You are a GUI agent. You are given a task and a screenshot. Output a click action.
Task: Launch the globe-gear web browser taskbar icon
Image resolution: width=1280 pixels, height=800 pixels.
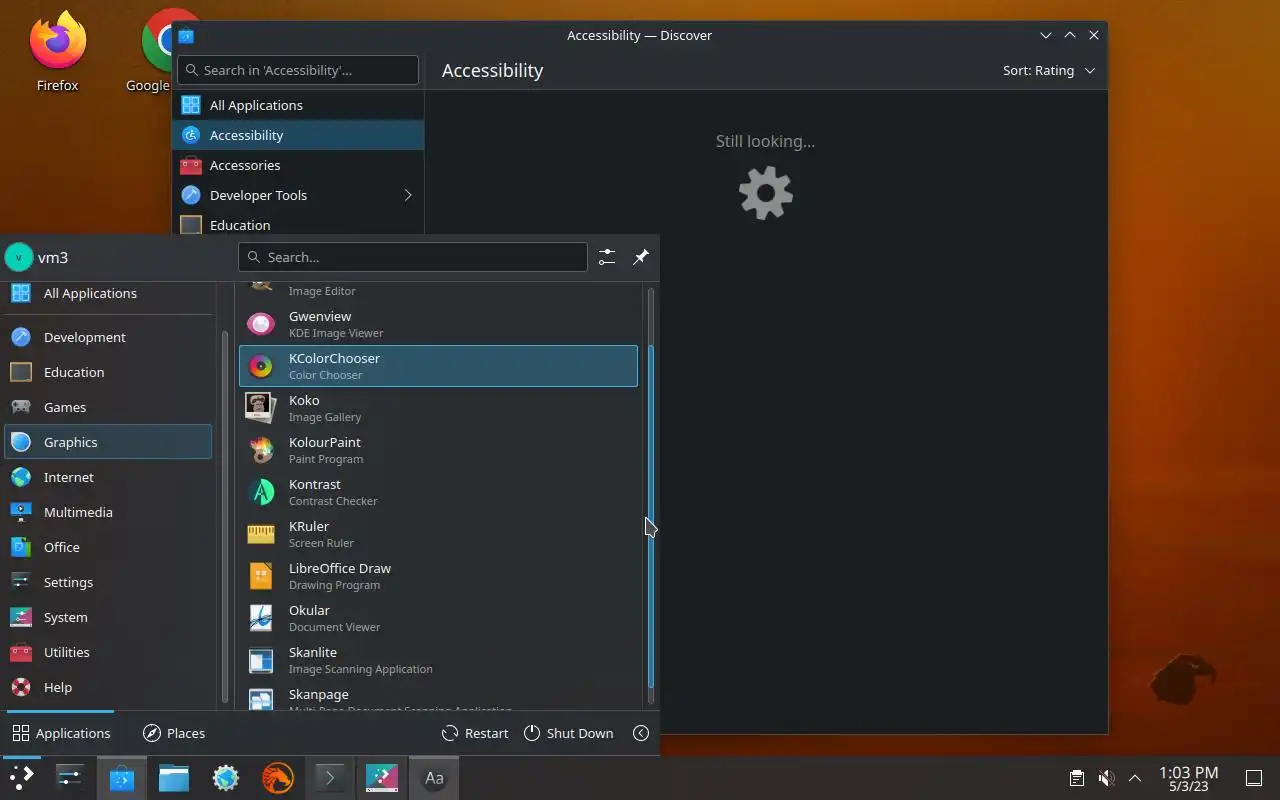coord(226,778)
